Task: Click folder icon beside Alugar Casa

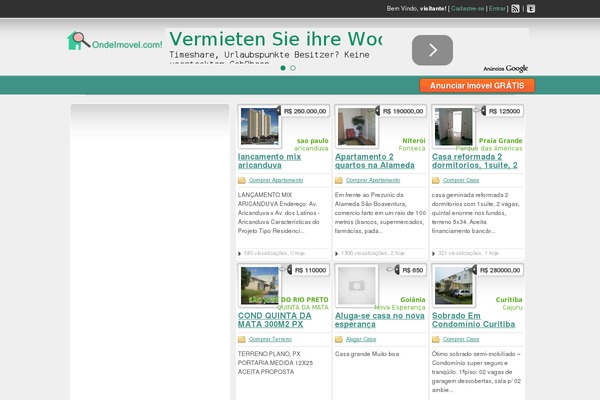Action: 339,339
